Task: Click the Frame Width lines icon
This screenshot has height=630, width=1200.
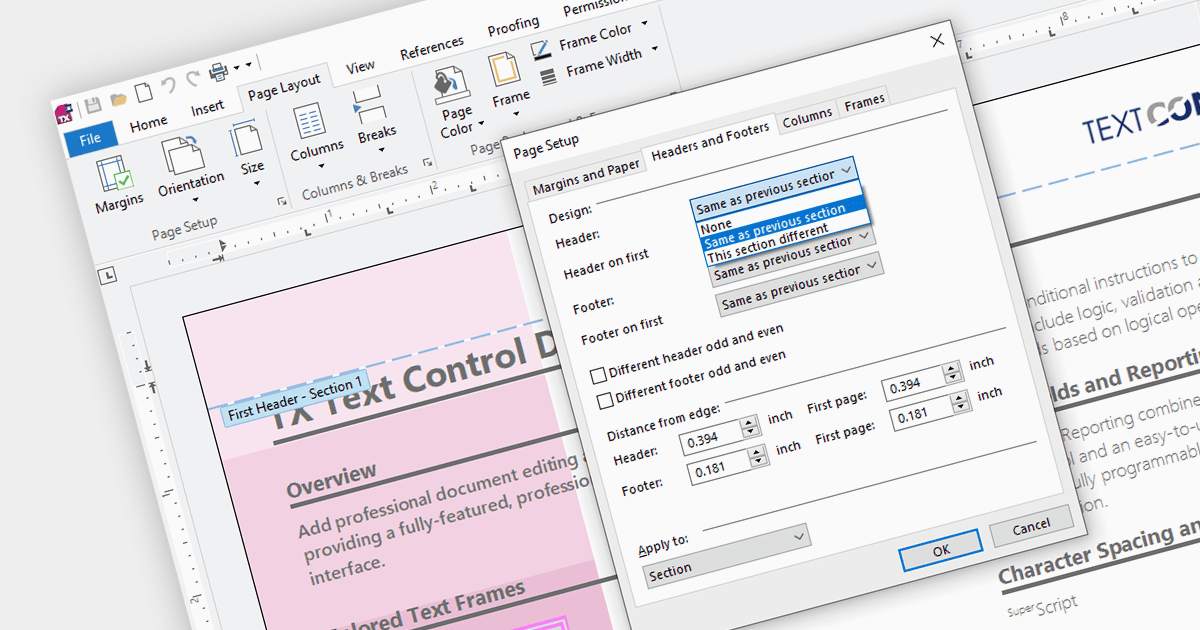Action: point(548,75)
